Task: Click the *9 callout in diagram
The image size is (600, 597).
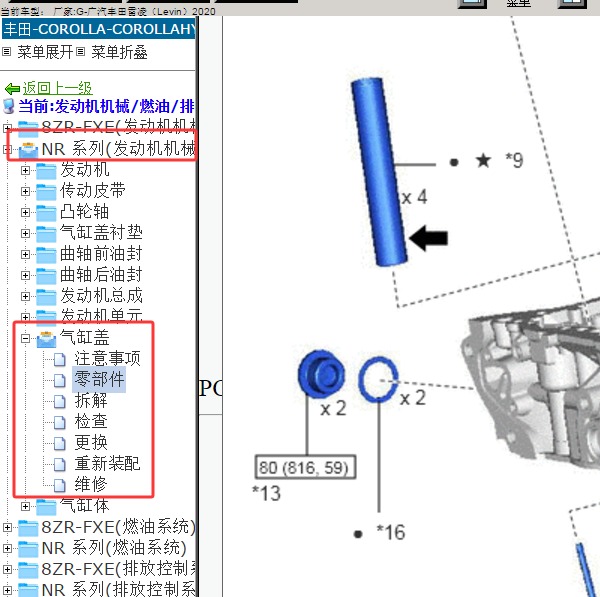Action: tap(514, 160)
